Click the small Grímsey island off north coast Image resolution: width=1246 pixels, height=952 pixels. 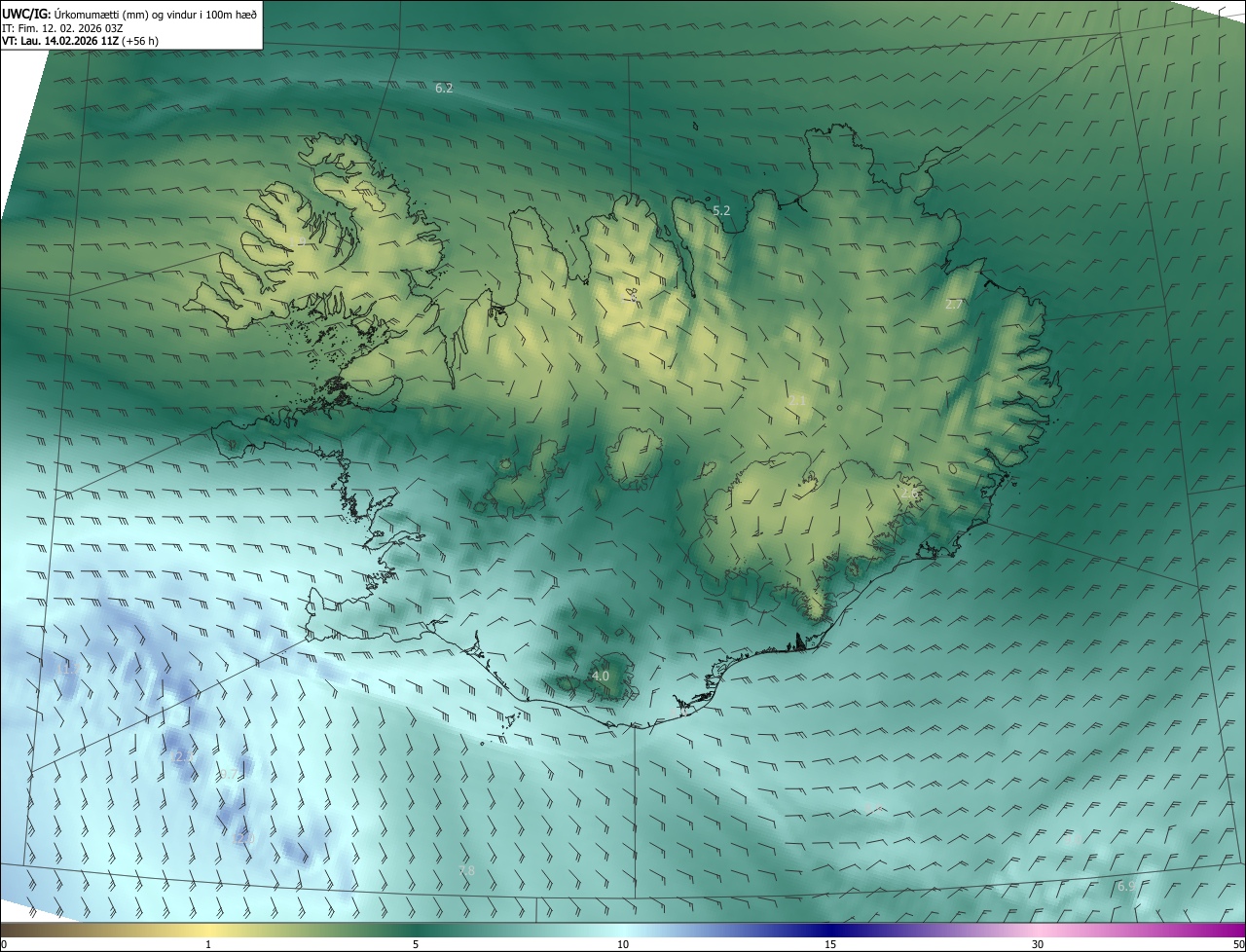pyautogui.click(x=697, y=125)
